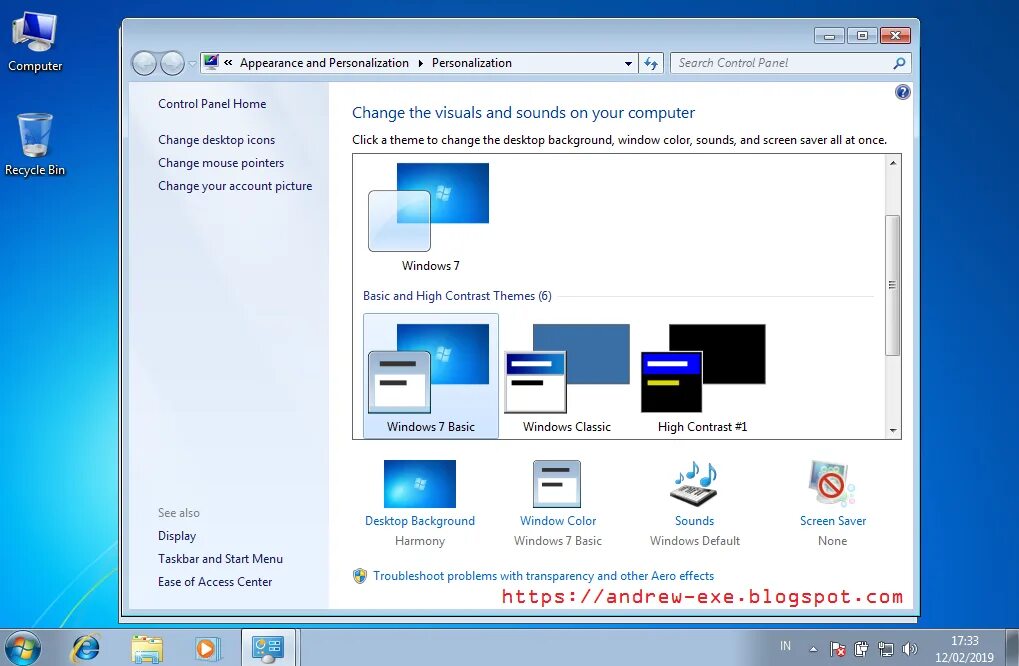Go to Control Panel Home

(212, 104)
